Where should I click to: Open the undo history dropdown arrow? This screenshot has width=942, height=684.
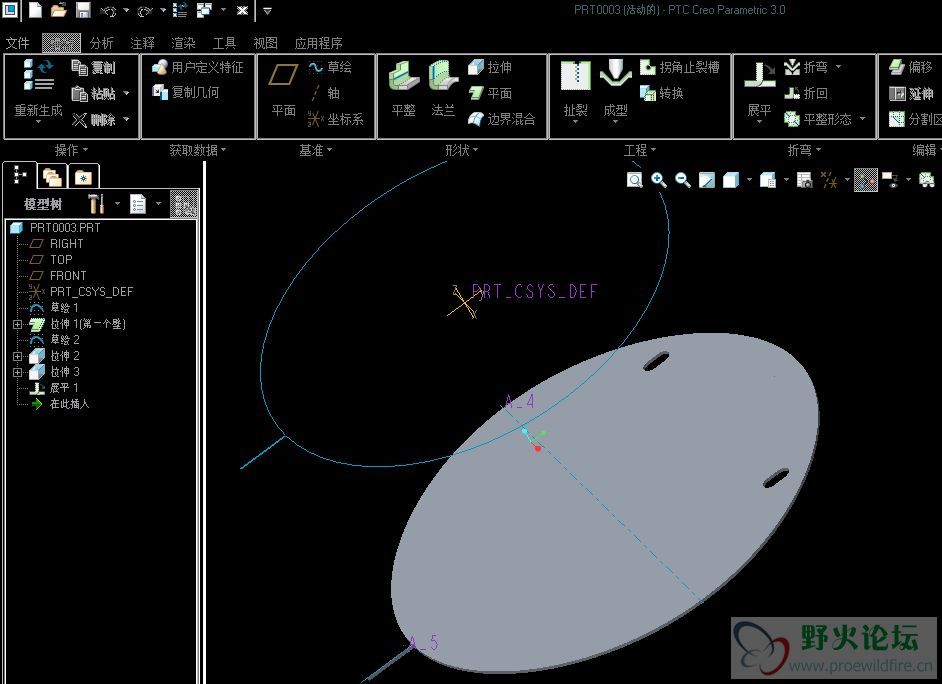(126, 10)
